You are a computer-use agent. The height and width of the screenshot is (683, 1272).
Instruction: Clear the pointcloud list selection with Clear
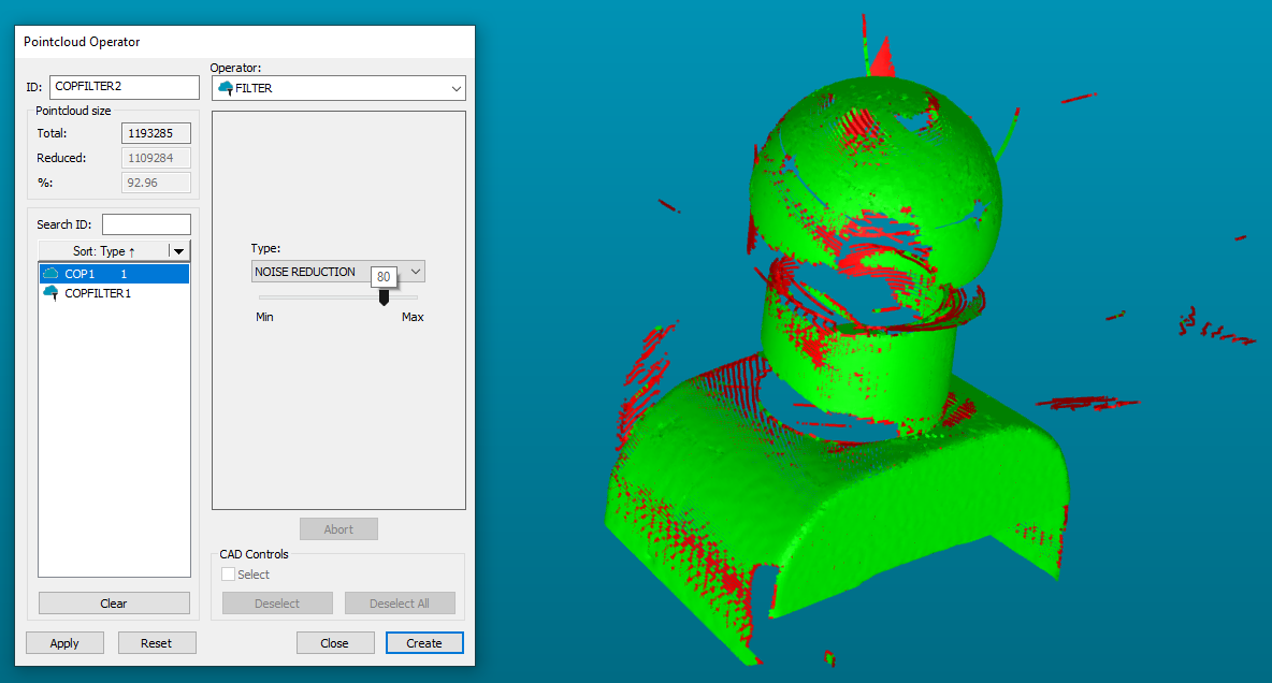click(x=114, y=603)
